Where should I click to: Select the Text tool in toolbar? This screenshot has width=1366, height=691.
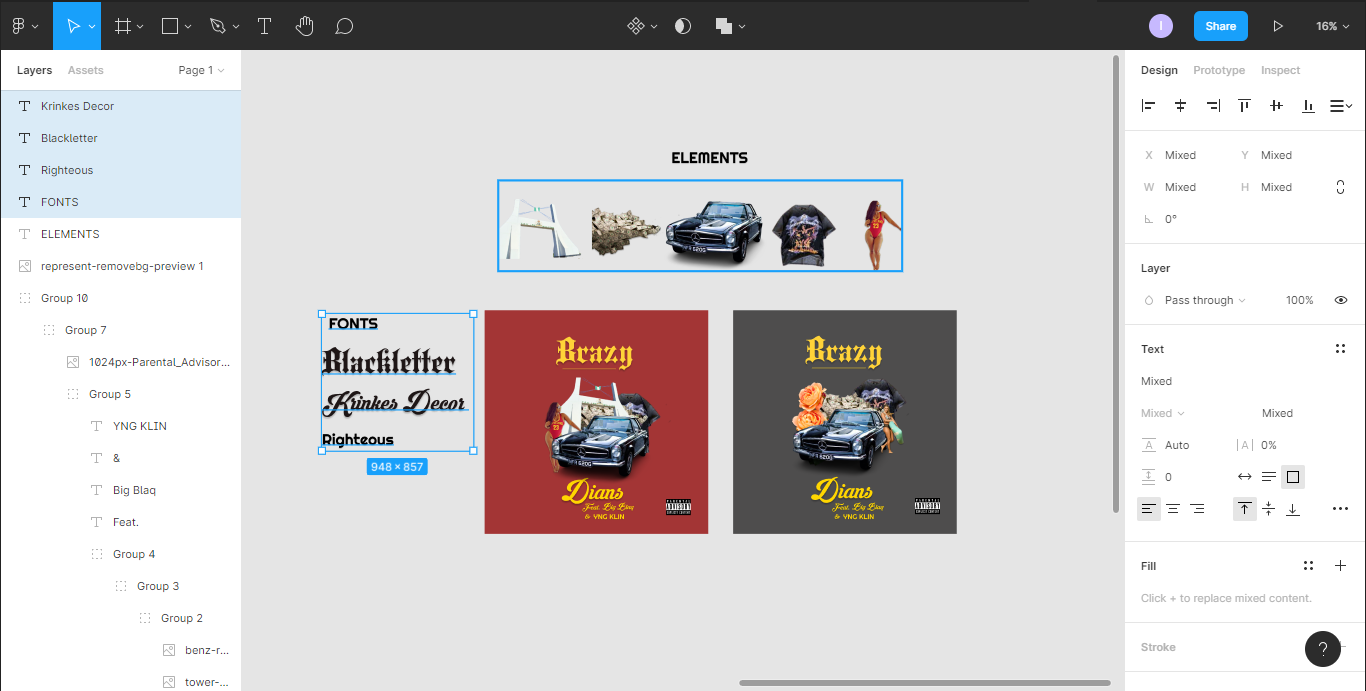[265, 26]
